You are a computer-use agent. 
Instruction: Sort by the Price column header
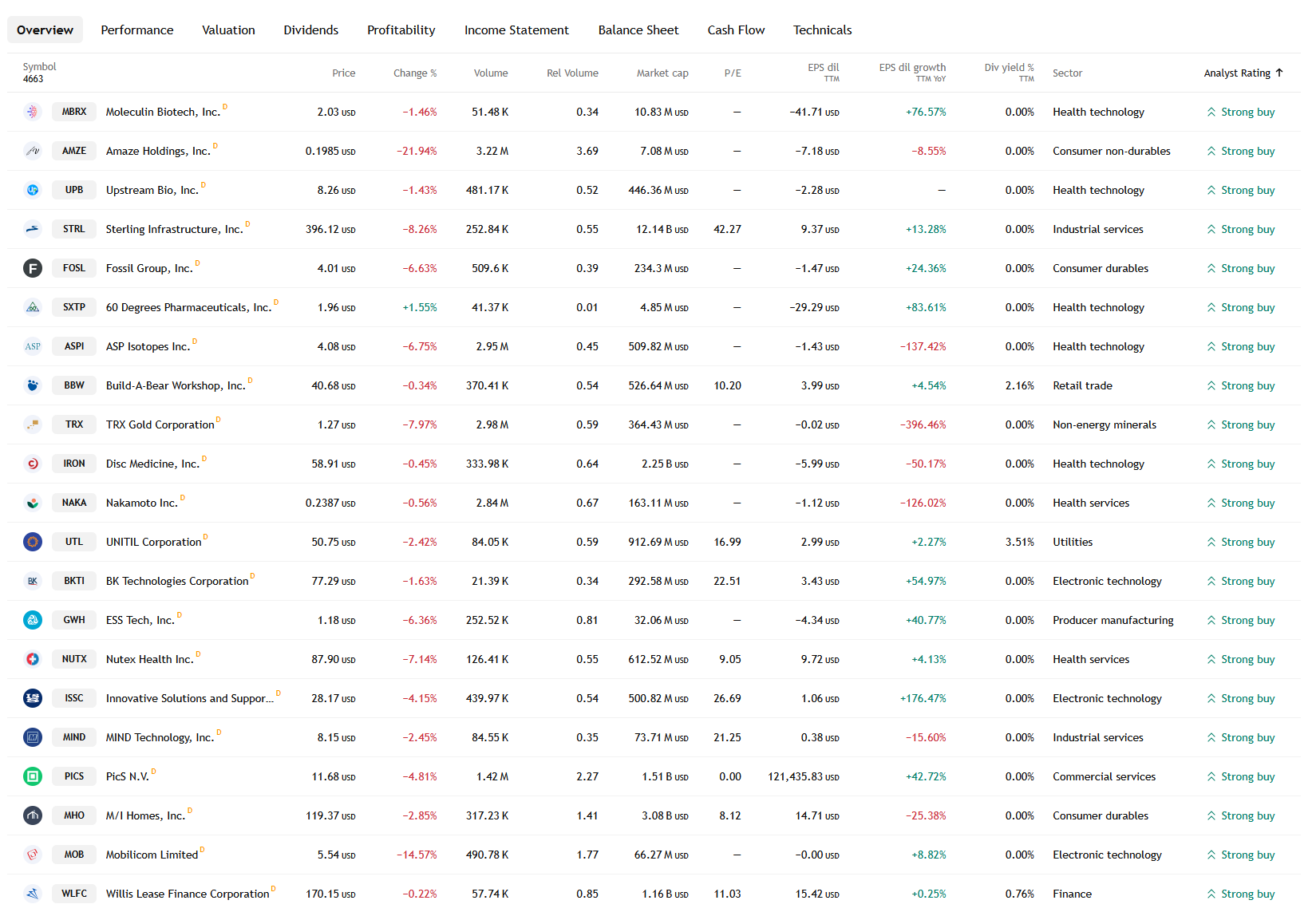(344, 73)
